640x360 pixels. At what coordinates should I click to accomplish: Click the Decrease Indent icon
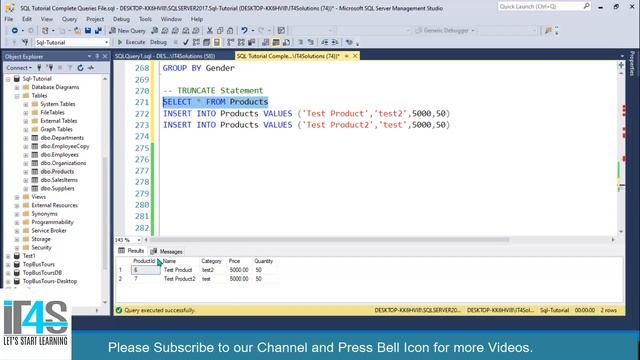(x=324, y=42)
